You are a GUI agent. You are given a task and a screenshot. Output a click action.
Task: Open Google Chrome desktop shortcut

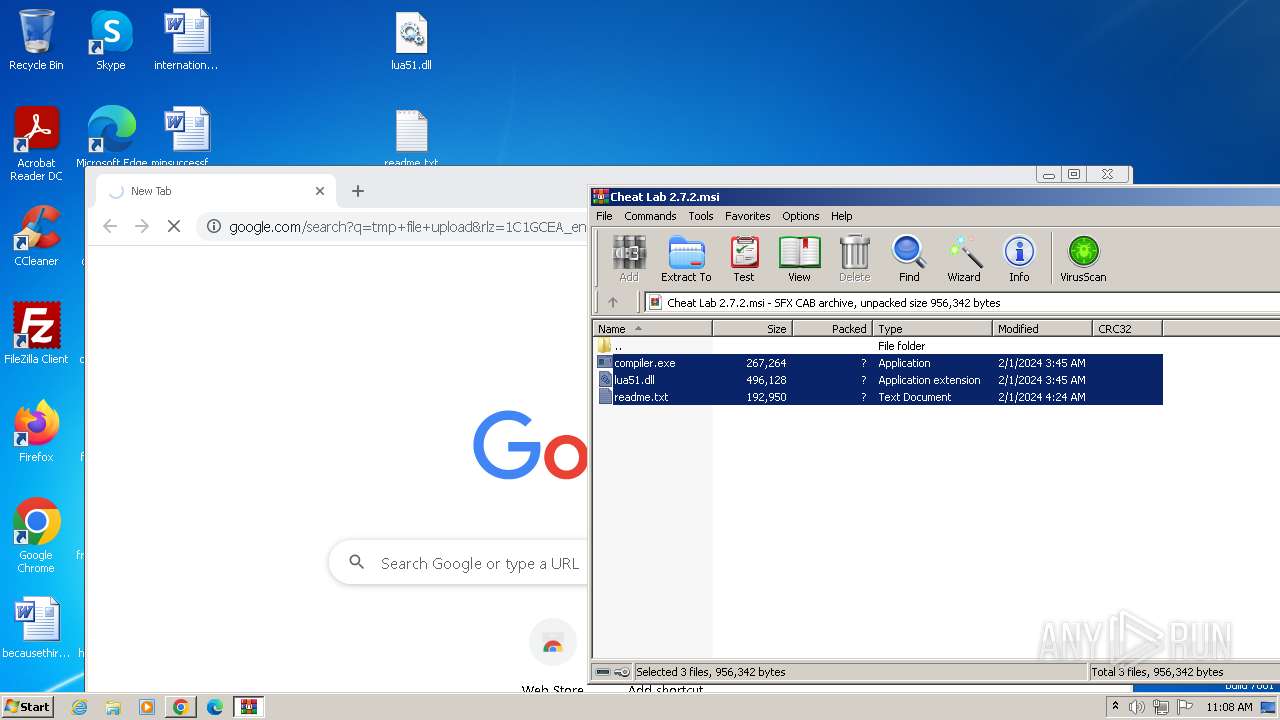tap(36, 536)
